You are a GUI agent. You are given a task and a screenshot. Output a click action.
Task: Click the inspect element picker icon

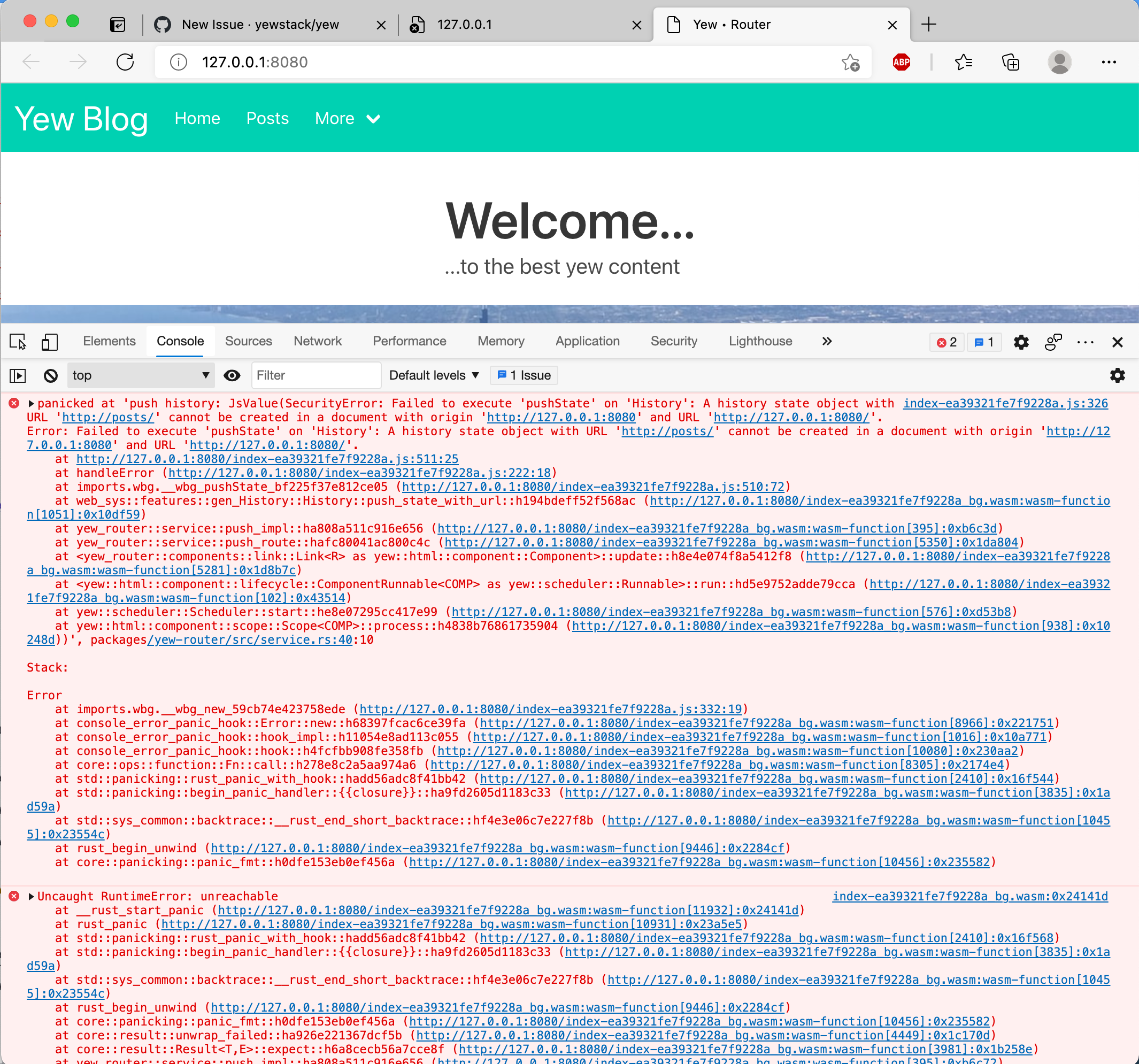tap(18, 342)
